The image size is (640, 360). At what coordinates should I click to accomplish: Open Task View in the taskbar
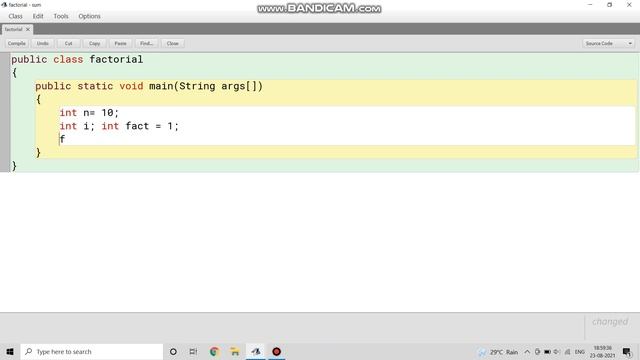(x=193, y=351)
